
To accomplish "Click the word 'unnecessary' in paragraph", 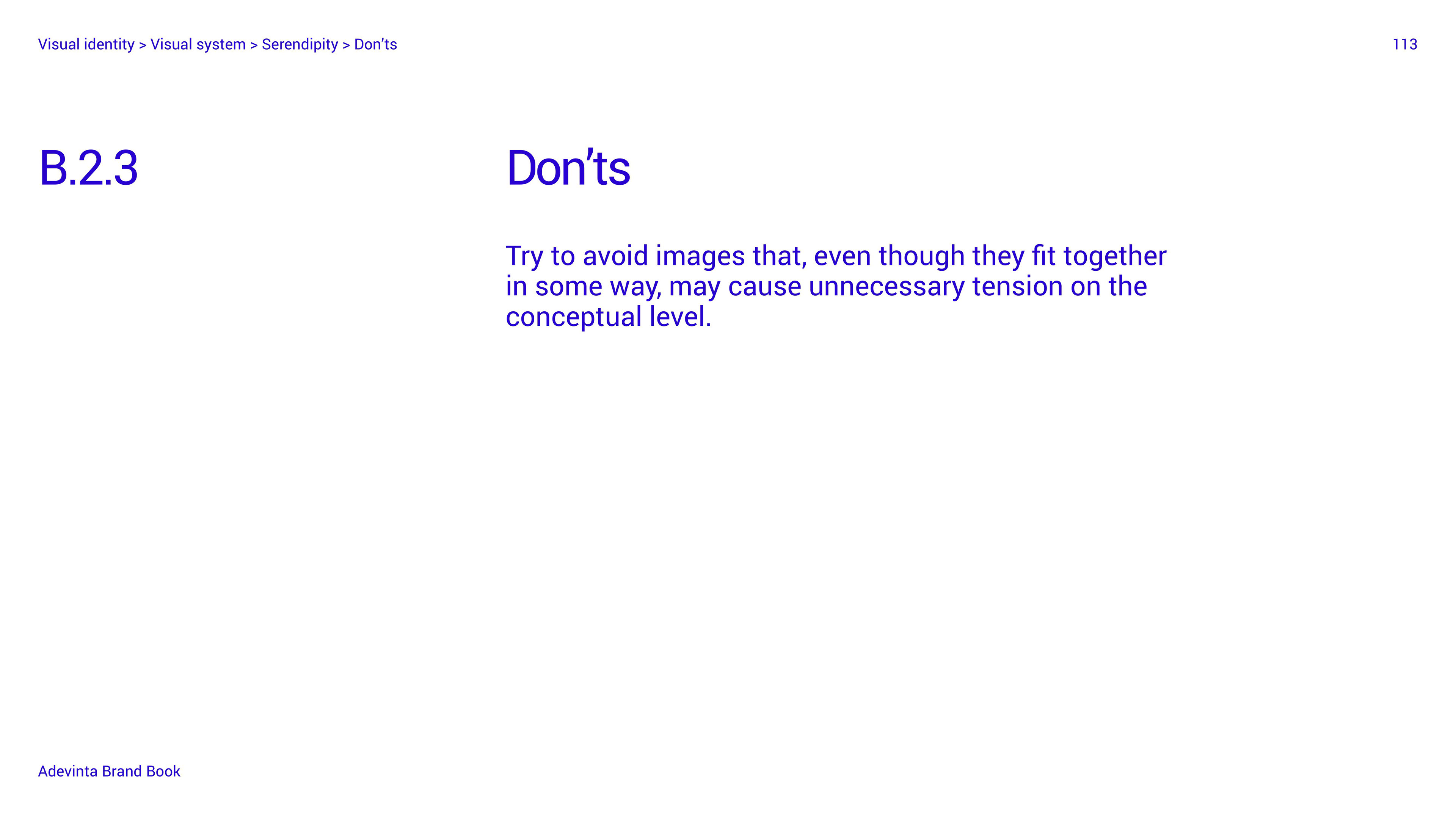I will 886,287.
